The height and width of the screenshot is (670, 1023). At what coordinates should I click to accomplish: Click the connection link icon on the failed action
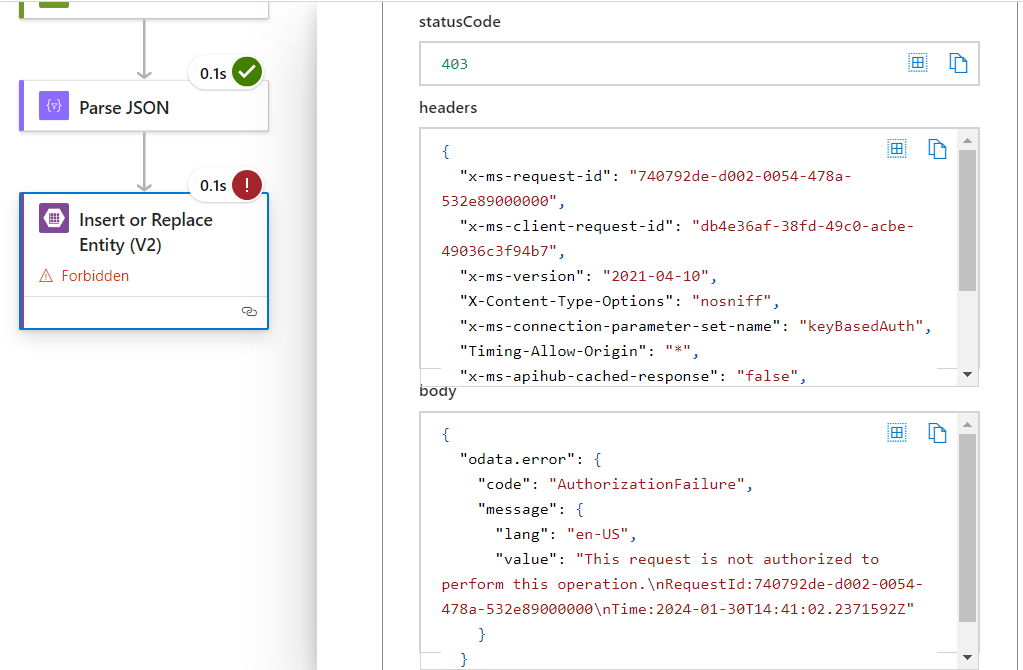250,312
